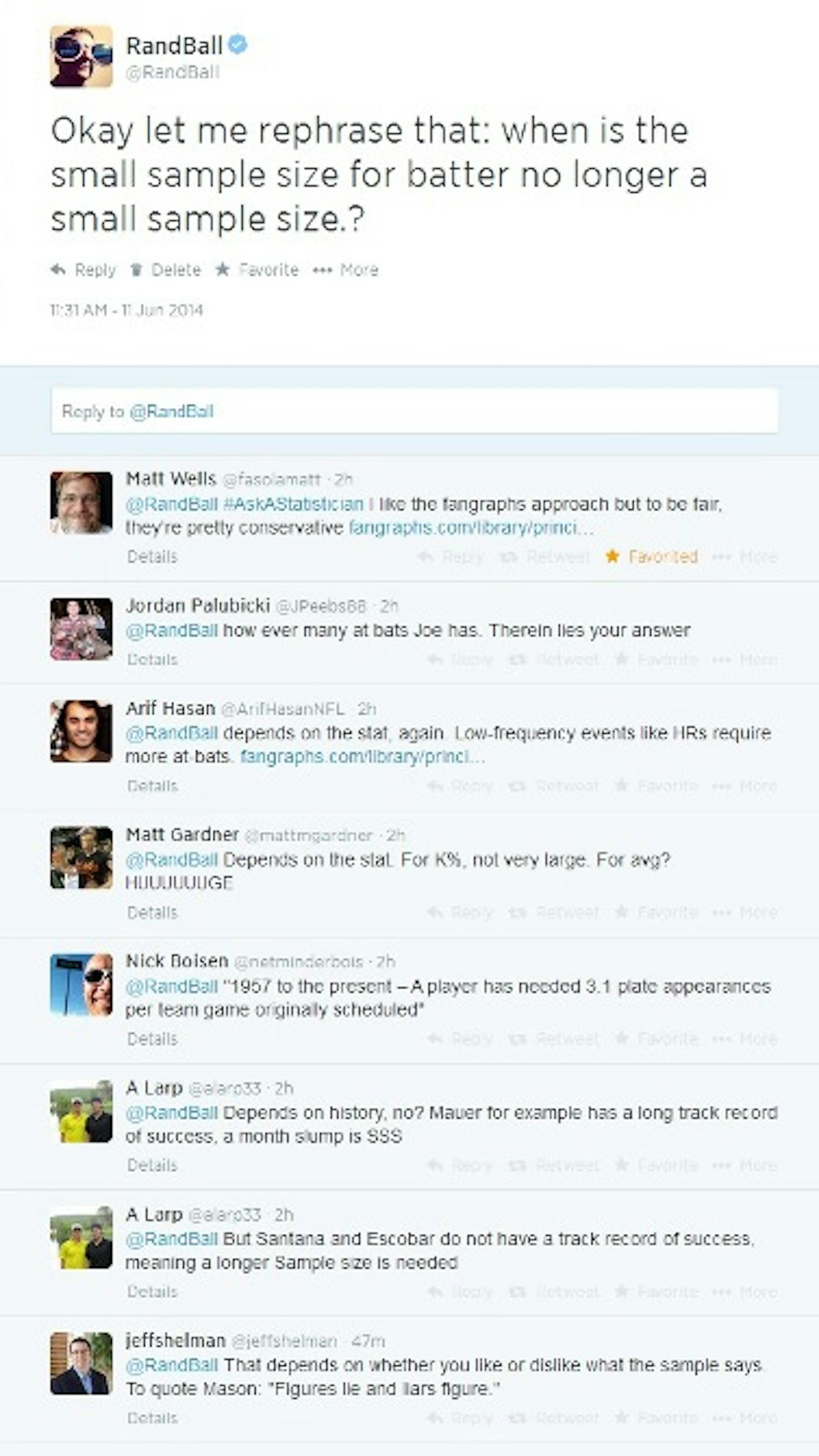Click the Delete trash icon on main tweet
819x1456 pixels.
[136, 270]
